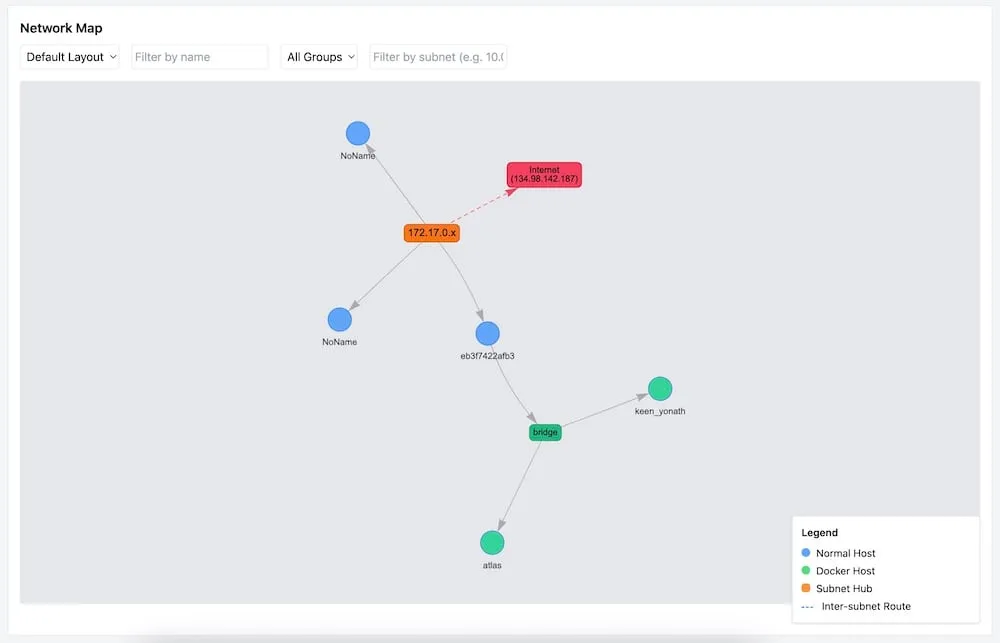Select the upper NoName host node
Image resolution: width=1000 pixels, height=643 pixels.
pyautogui.click(x=358, y=133)
